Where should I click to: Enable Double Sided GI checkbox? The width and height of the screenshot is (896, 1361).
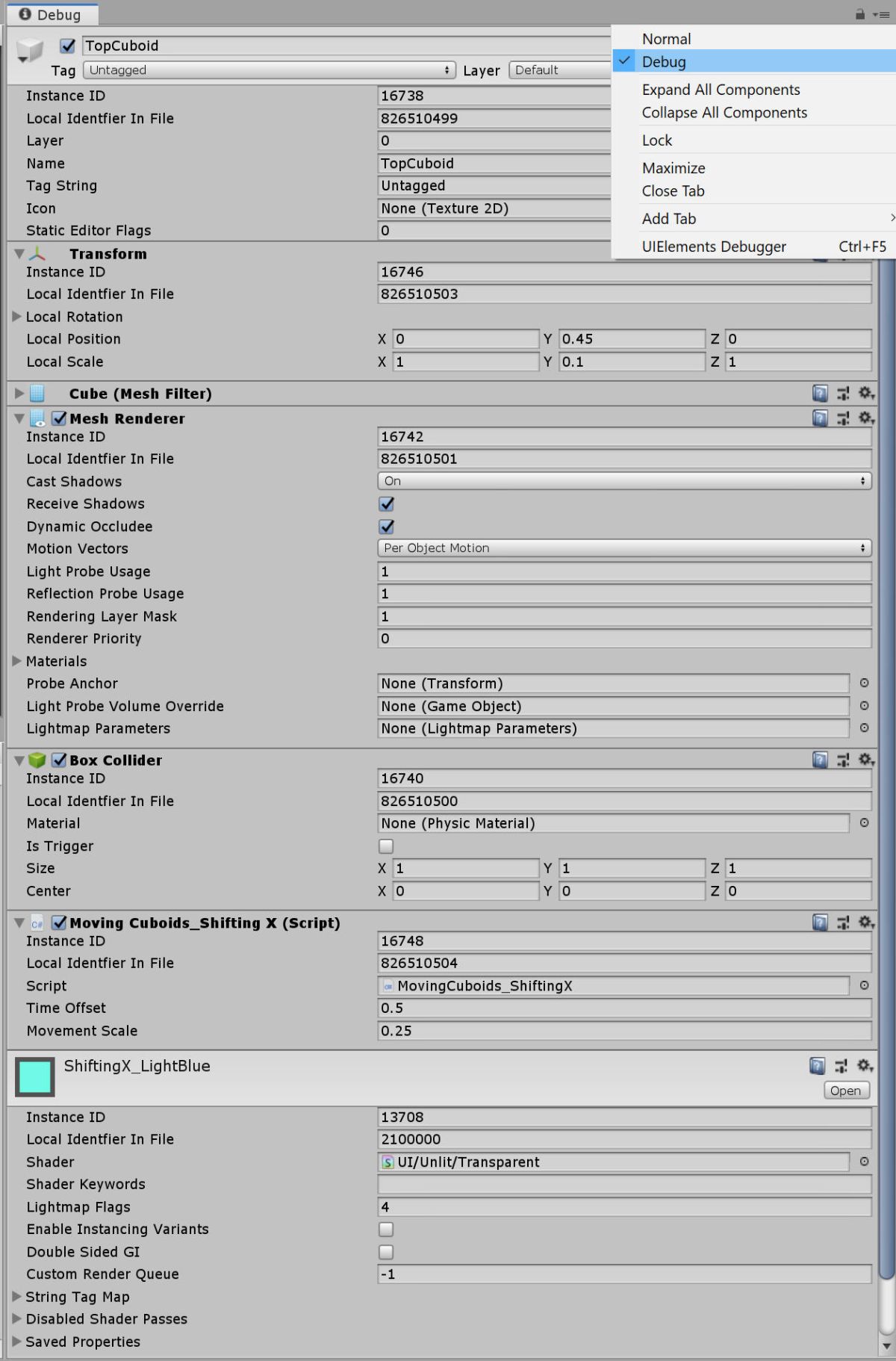click(386, 1251)
